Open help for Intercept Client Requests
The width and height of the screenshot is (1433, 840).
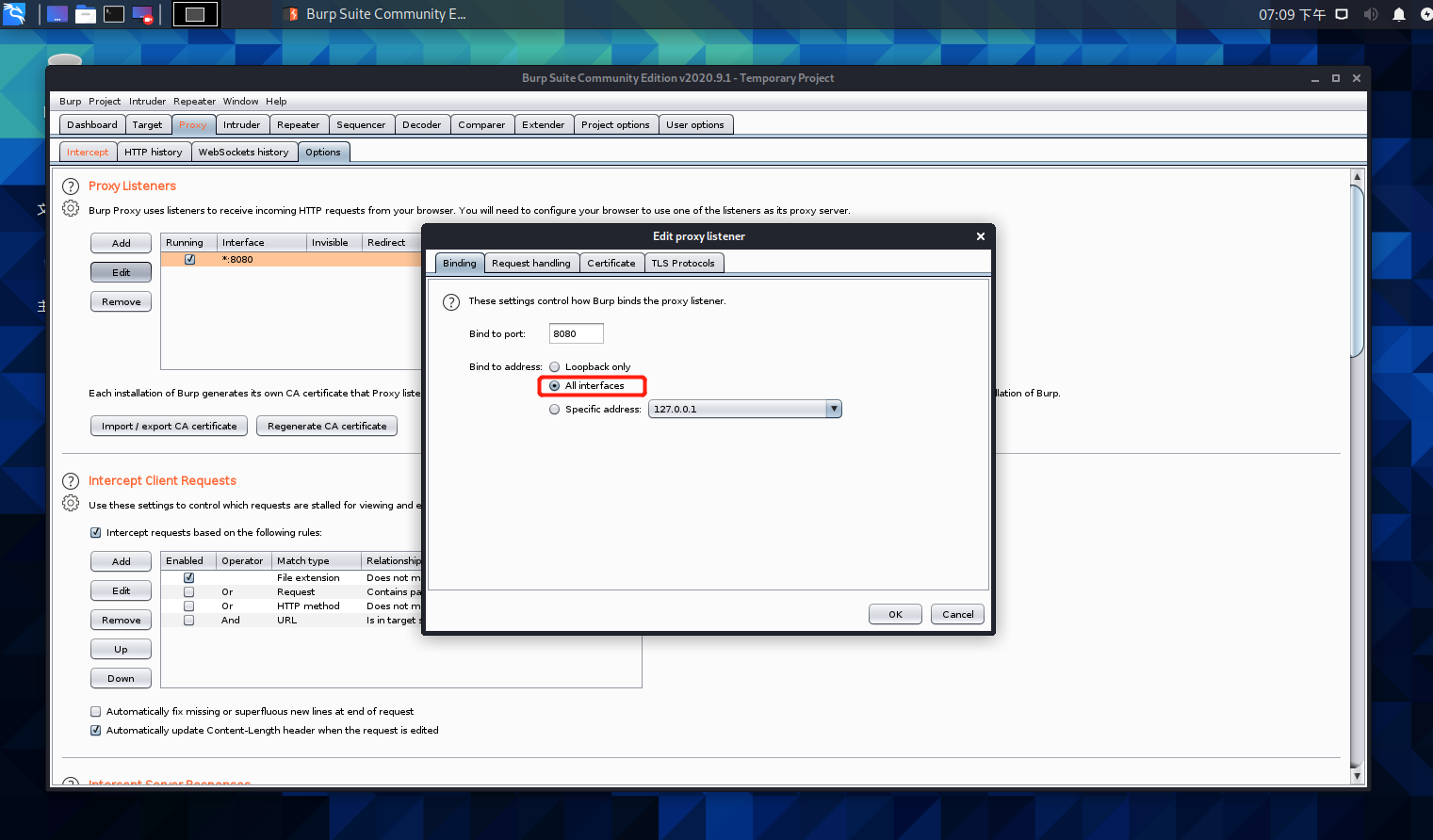click(71, 481)
